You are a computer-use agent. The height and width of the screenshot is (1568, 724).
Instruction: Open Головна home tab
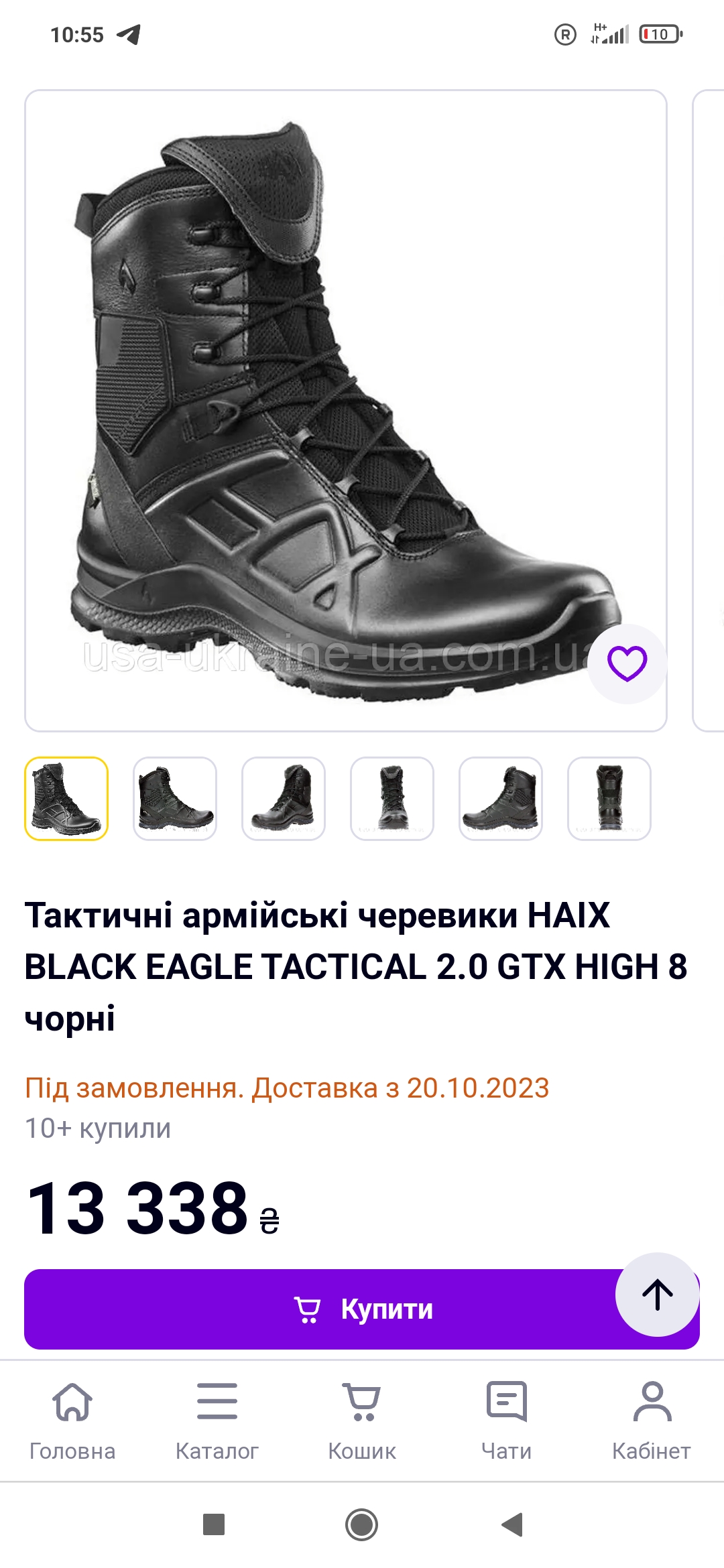(x=72, y=1421)
